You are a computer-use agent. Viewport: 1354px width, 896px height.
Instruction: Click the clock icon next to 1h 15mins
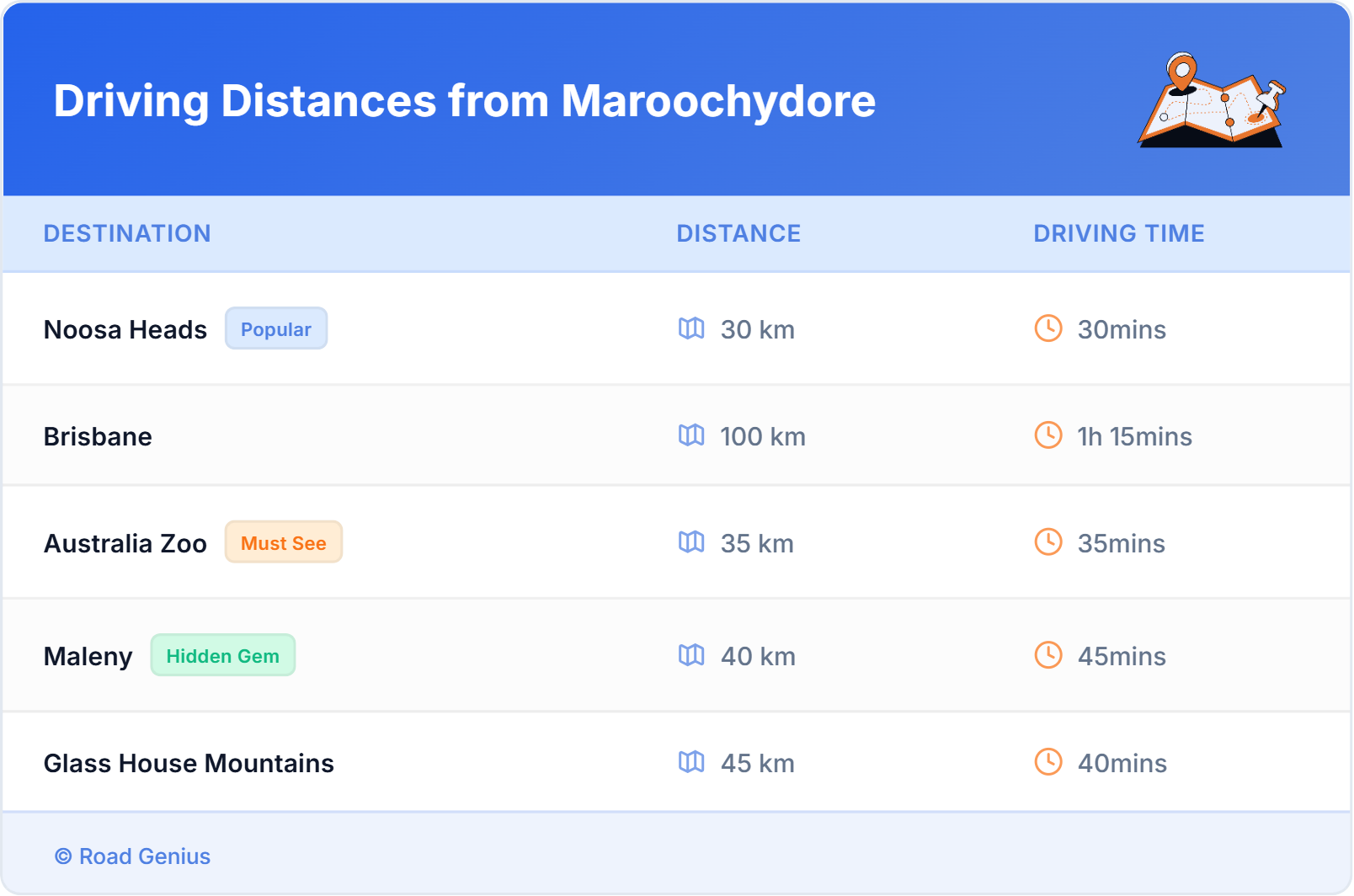1047,436
